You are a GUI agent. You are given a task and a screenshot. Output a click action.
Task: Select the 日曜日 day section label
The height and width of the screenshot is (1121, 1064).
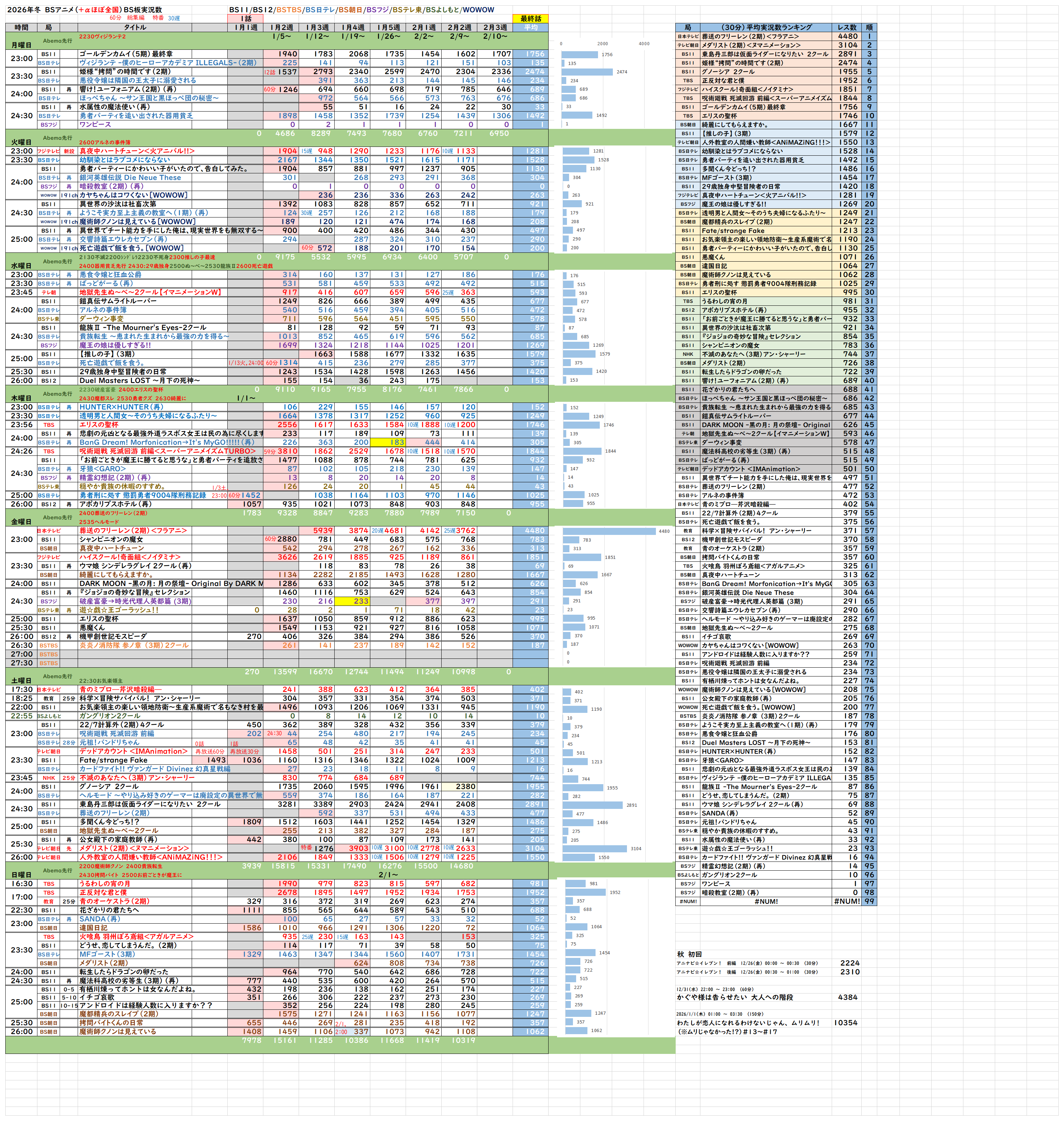click(x=22, y=875)
